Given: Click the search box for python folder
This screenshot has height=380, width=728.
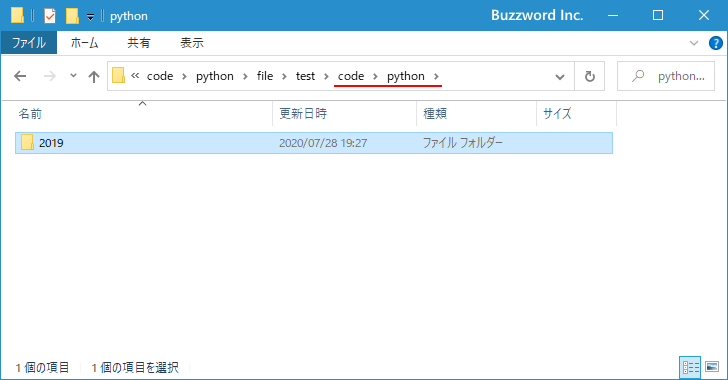Looking at the screenshot, I should [x=666, y=76].
